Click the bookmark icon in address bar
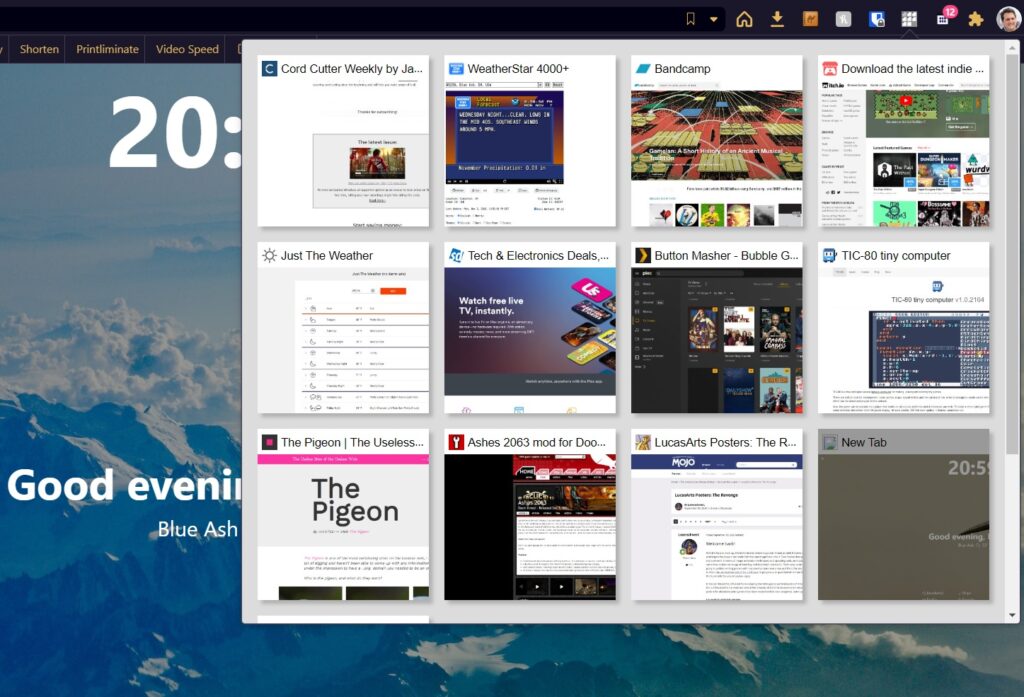Viewport: 1024px width, 697px height. 690,19
